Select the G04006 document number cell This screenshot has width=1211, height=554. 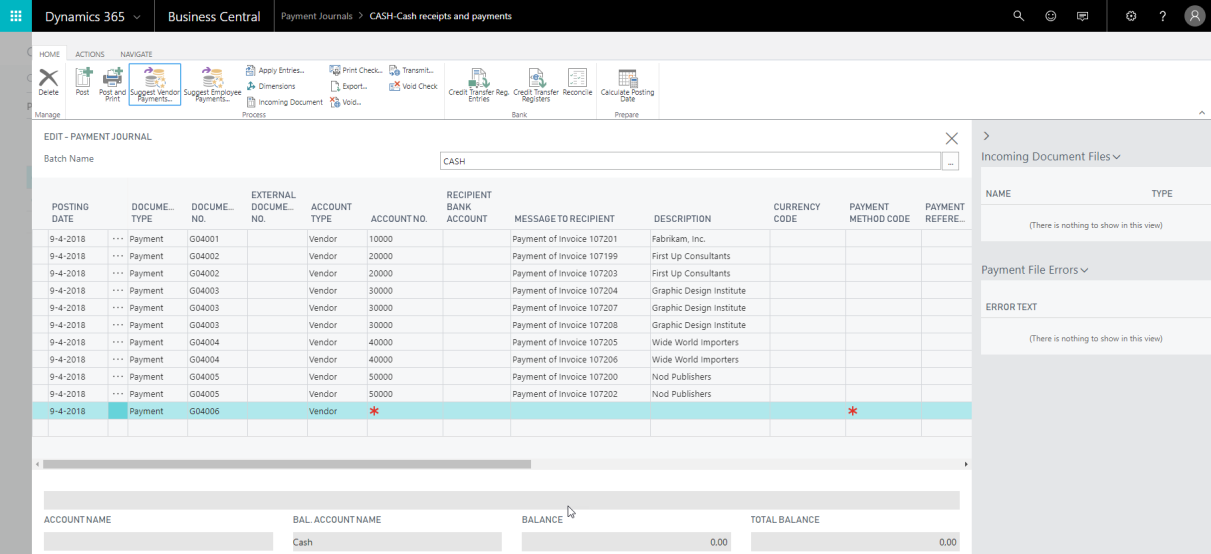tap(217, 411)
